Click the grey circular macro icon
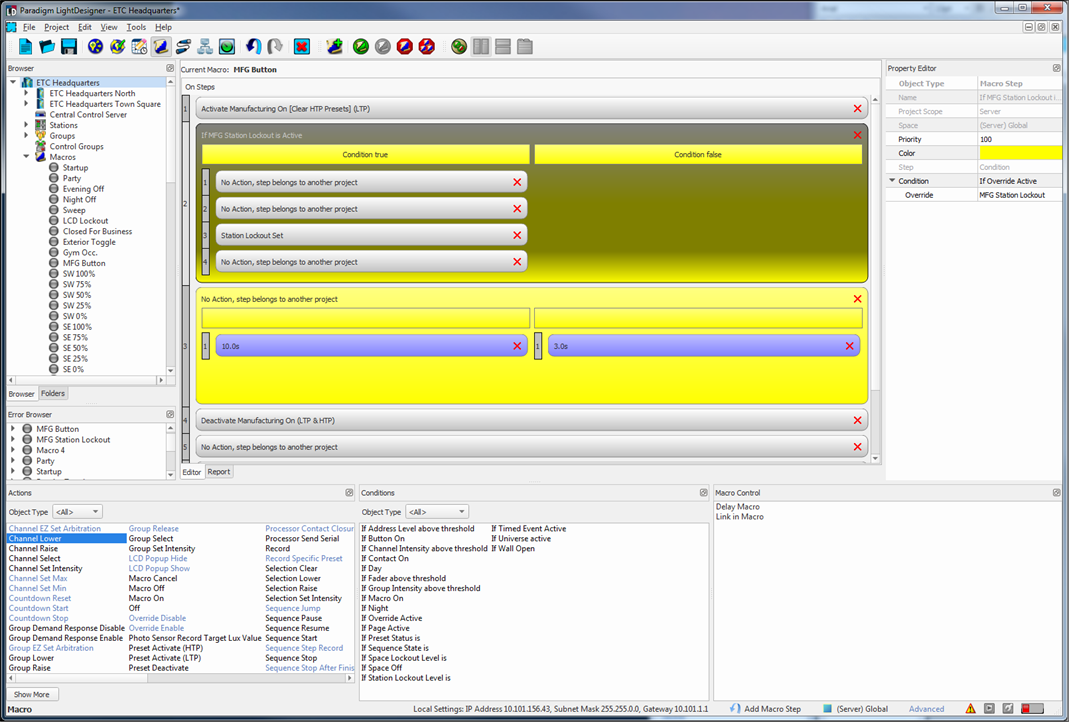Screen dimensions: 1069x727 click(382, 46)
